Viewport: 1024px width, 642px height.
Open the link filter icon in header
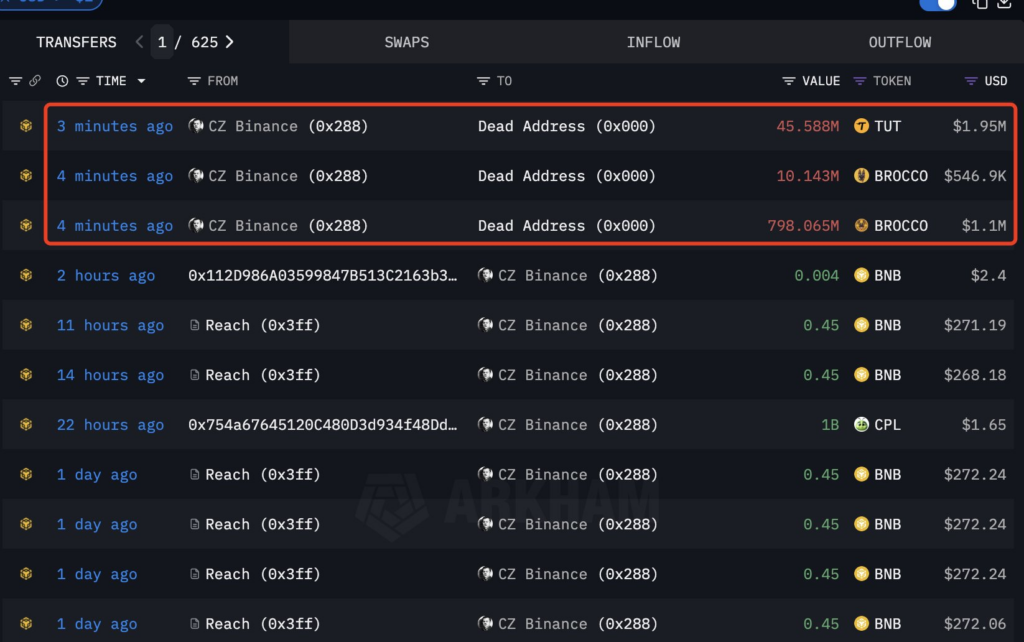(x=37, y=81)
